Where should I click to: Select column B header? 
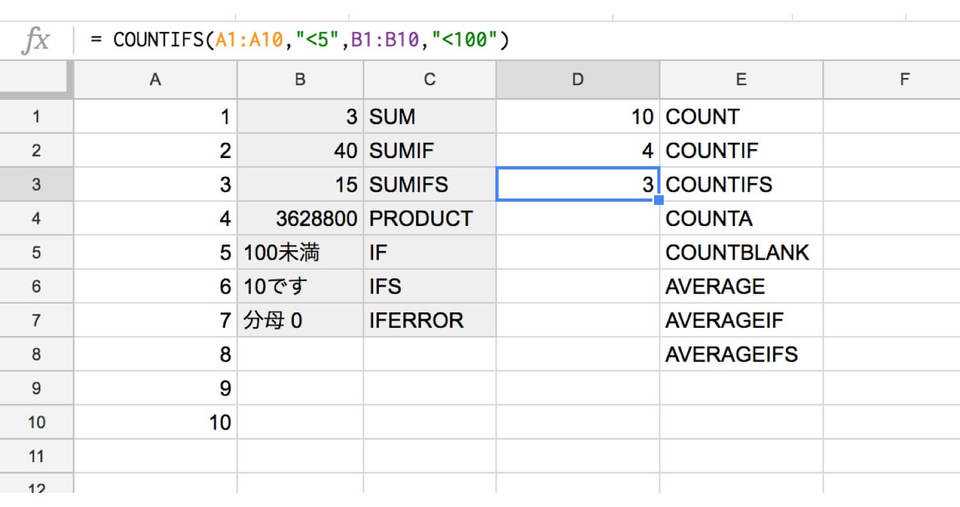tap(300, 80)
